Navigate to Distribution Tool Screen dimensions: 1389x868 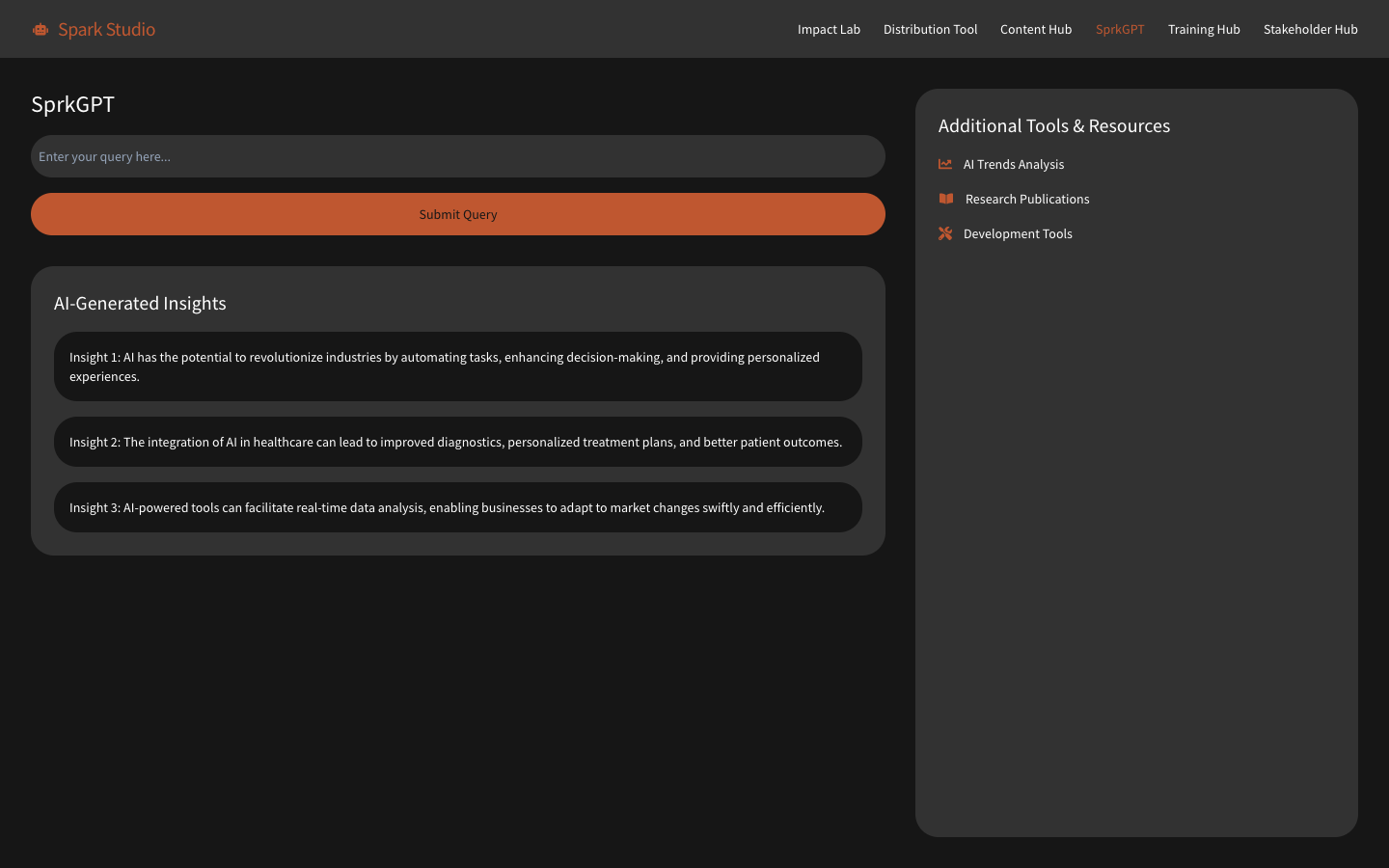click(930, 30)
